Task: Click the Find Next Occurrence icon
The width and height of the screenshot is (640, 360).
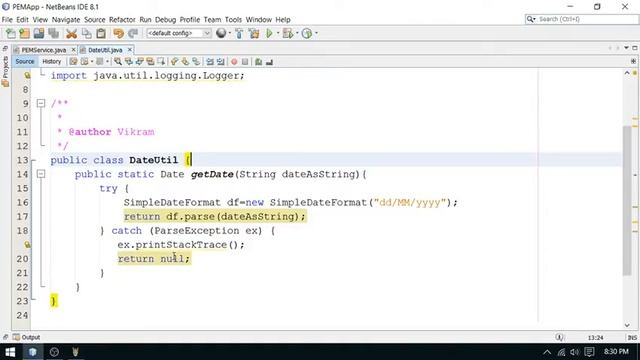Action: (x=140, y=62)
